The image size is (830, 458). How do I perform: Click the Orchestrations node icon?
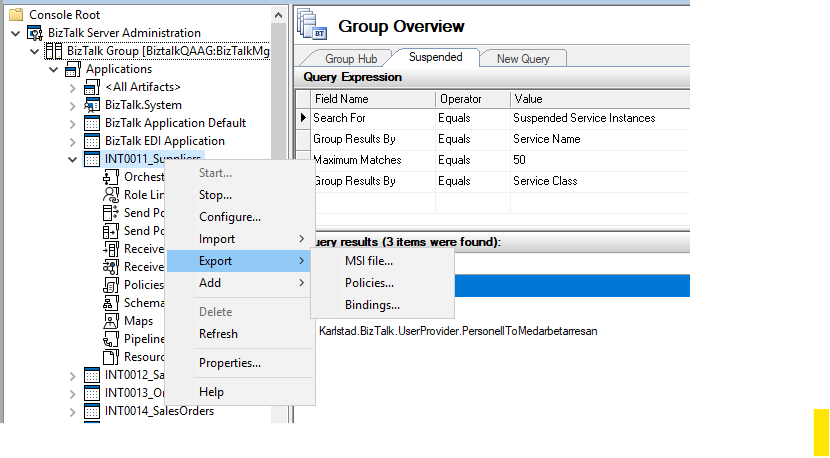click(x=111, y=177)
